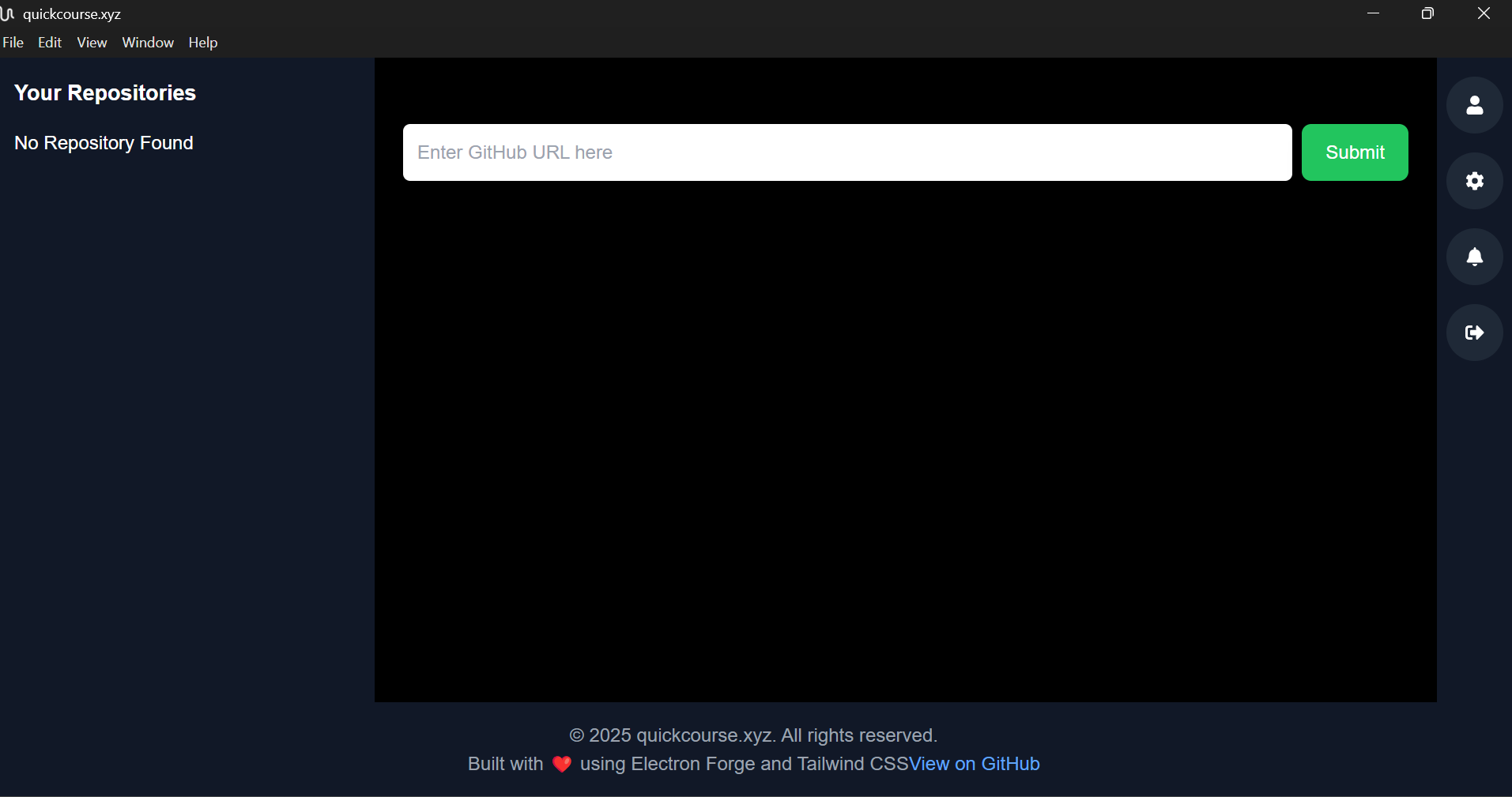
Task: Open the user profile icon
Action: [1474, 104]
